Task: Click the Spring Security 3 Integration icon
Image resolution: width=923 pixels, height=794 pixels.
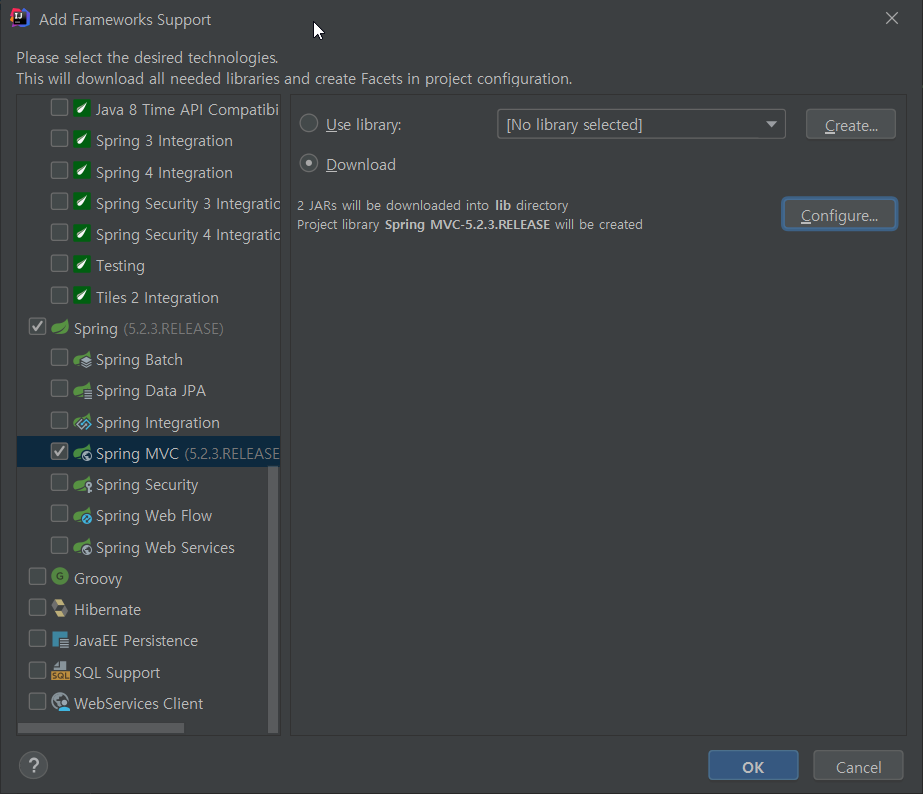Action: point(82,202)
